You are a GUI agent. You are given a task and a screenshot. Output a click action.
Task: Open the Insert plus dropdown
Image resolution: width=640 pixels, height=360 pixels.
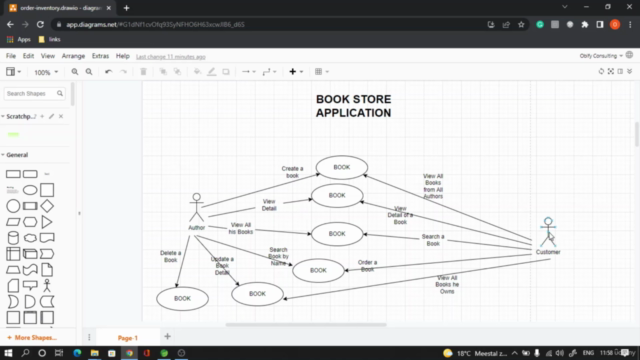point(296,72)
